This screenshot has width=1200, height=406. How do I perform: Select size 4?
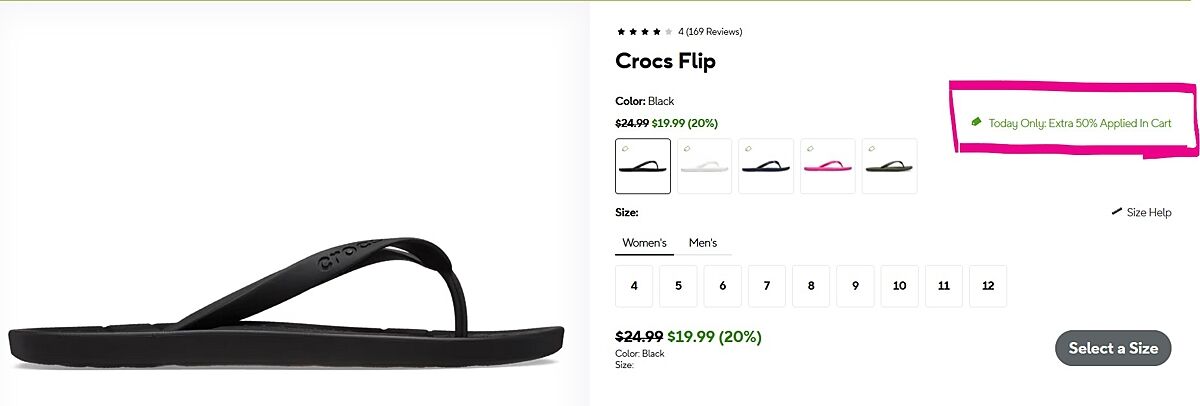(634, 286)
